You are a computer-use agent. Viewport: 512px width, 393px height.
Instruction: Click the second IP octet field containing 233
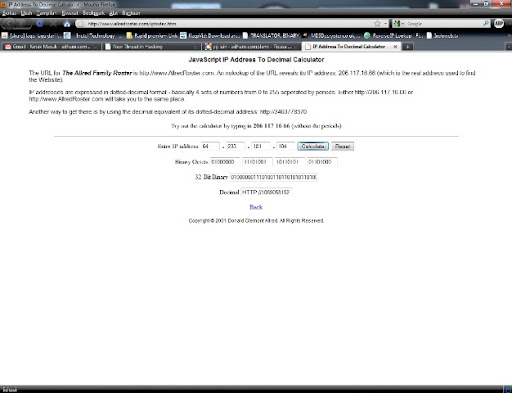click(x=236, y=146)
